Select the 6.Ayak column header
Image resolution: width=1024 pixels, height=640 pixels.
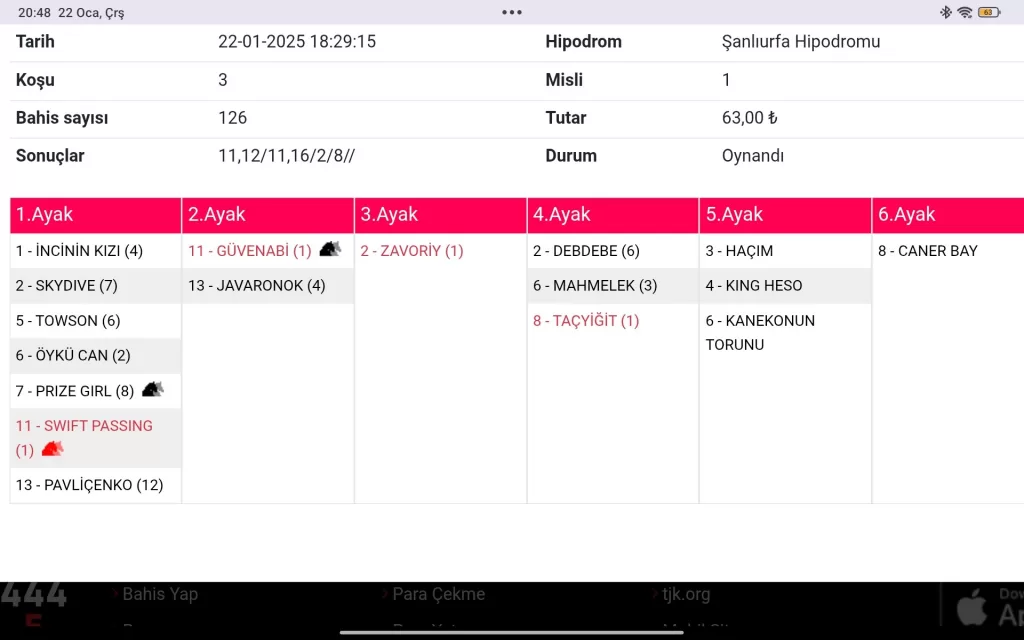click(948, 215)
